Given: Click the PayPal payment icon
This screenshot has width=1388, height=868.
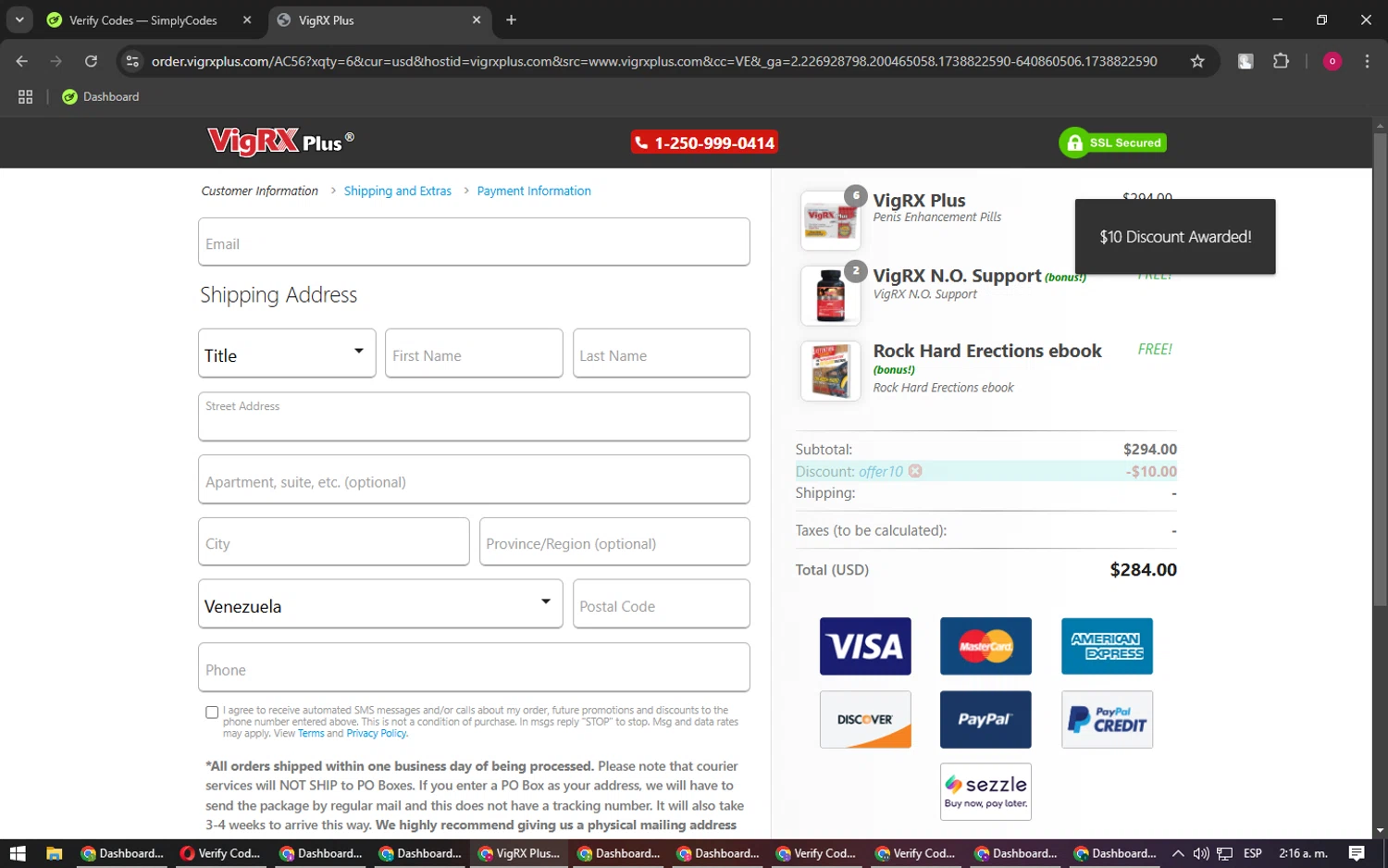Looking at the screenshot, I should coord(985,719).
